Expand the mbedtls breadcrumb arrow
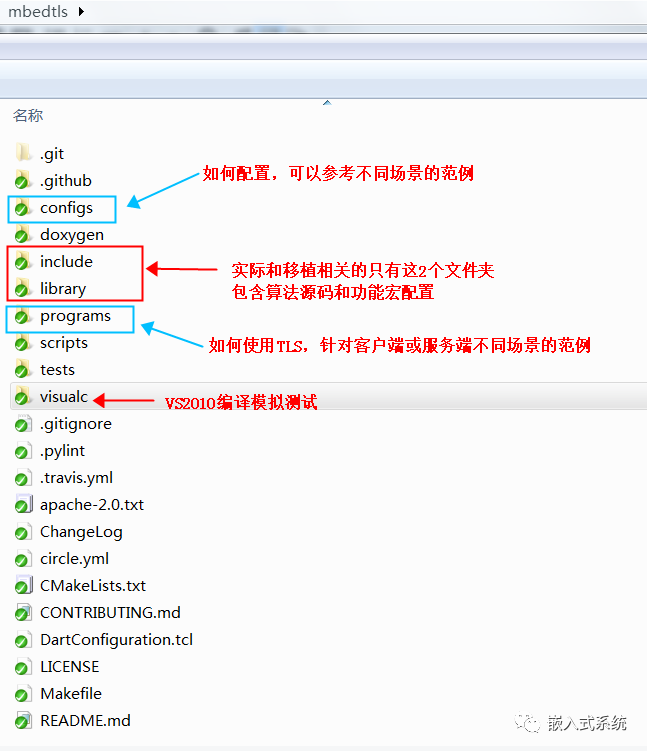The image size is (647, 751). (81, 11)
